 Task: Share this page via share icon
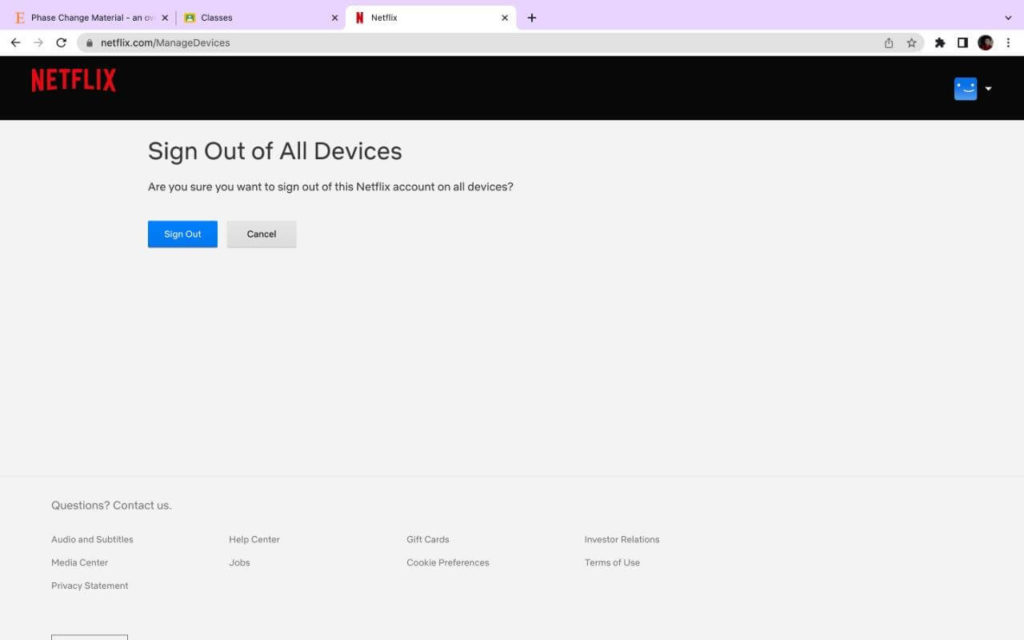(888, 42)
